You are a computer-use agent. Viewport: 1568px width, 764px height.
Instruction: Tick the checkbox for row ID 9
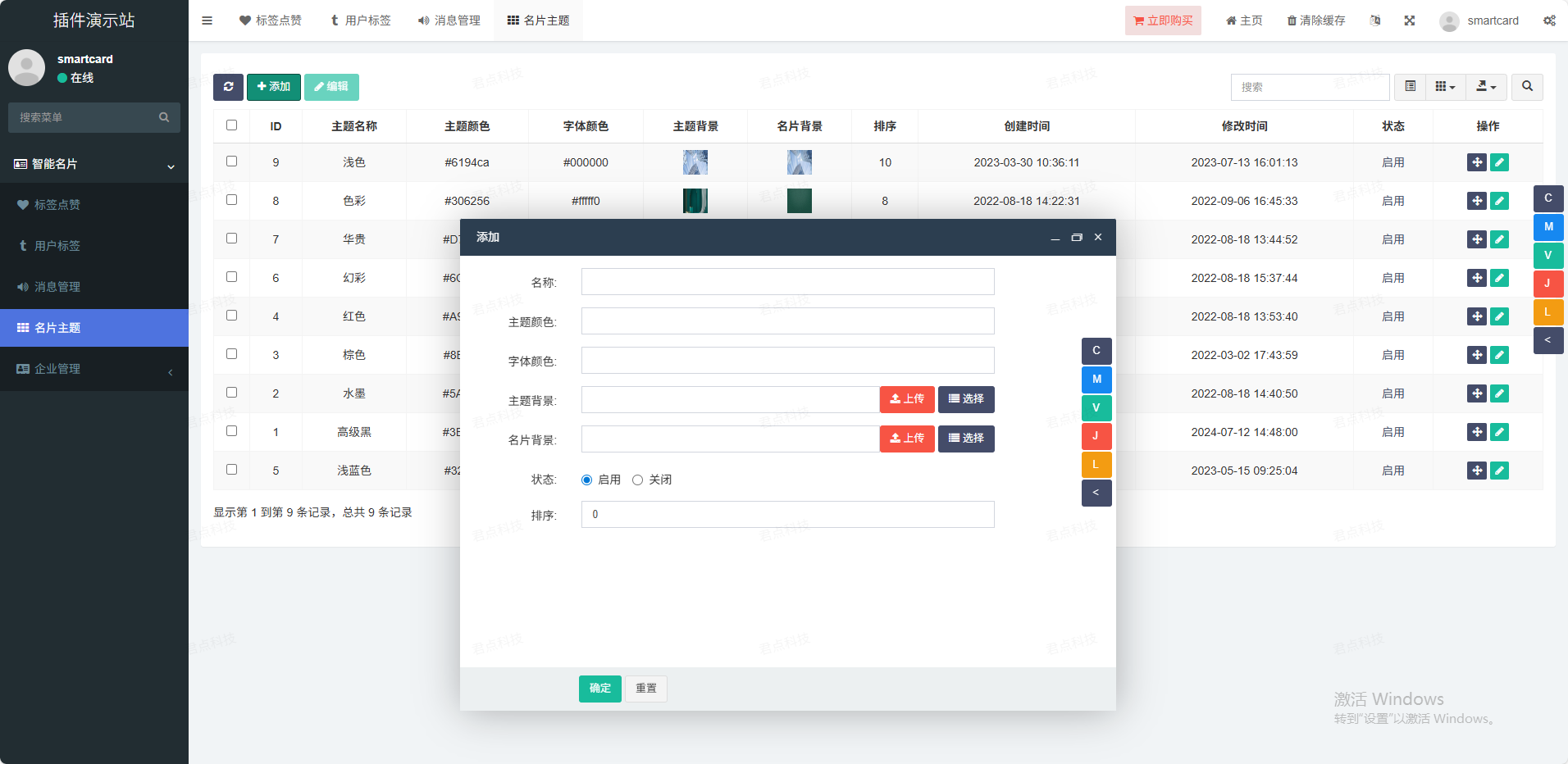coord(231,161)
